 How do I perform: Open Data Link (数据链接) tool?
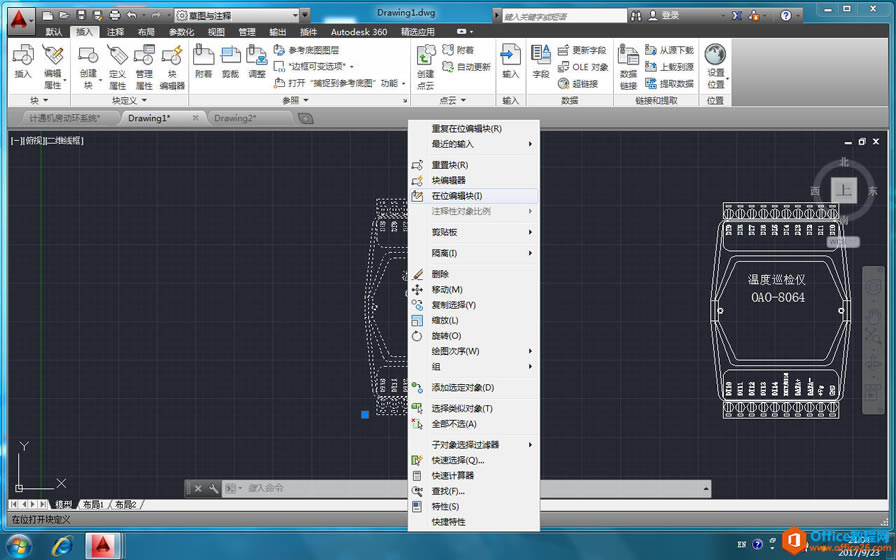pyautogui.click(x=628, y=67)
